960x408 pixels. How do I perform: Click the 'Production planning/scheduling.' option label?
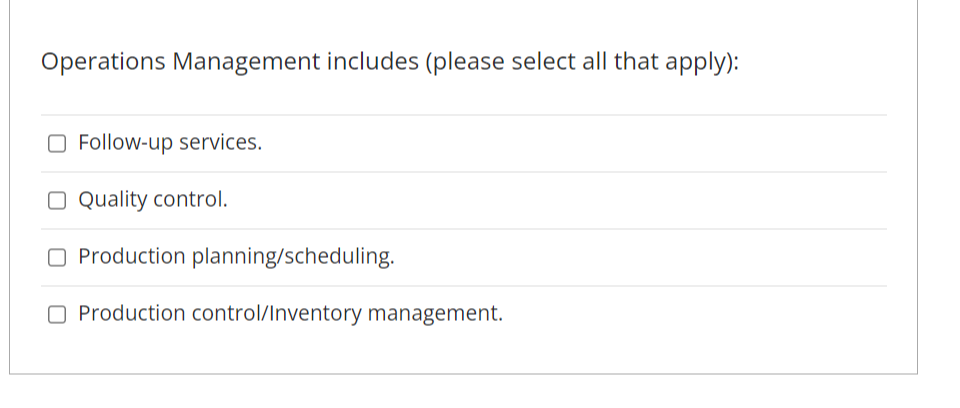point(236,257)
